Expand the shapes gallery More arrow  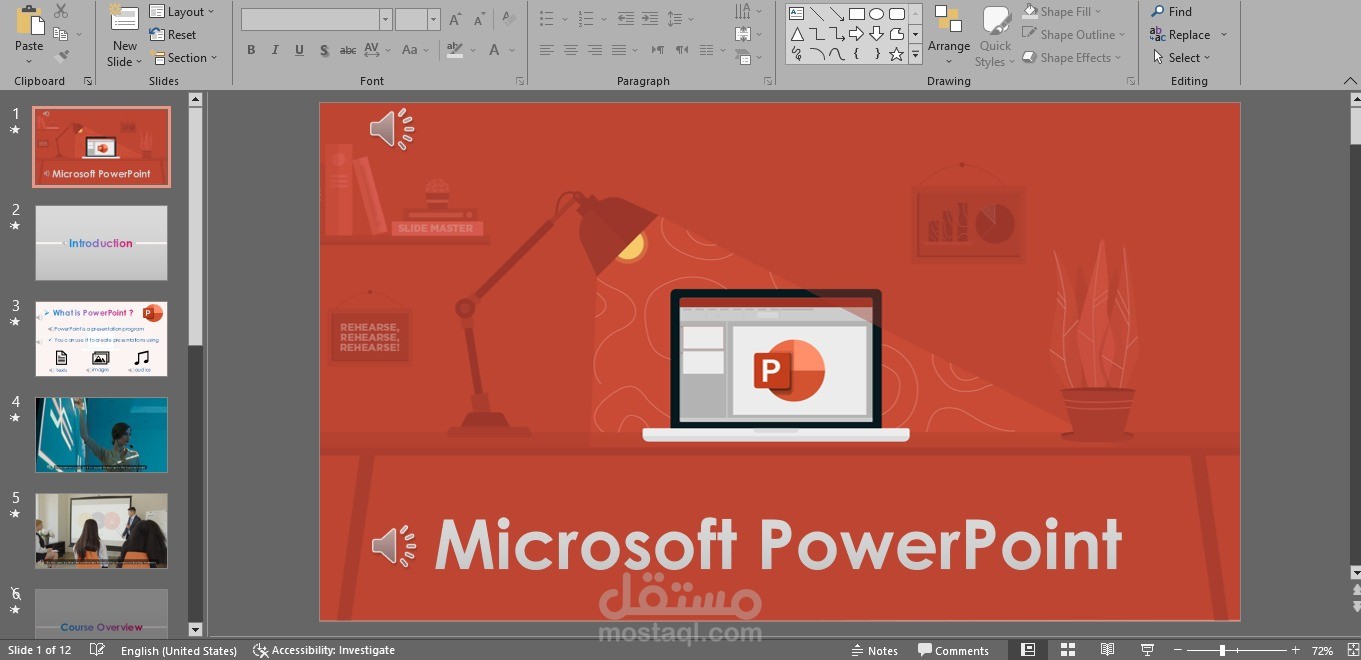coord(915,55)
